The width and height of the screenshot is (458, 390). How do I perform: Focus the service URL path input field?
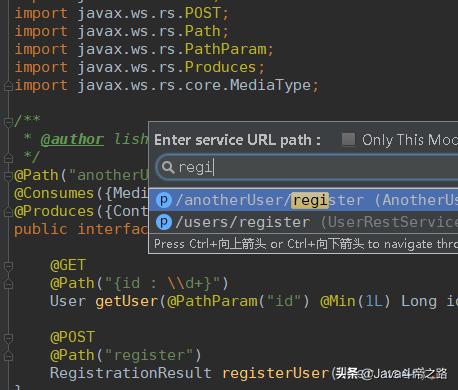(307, 167)
